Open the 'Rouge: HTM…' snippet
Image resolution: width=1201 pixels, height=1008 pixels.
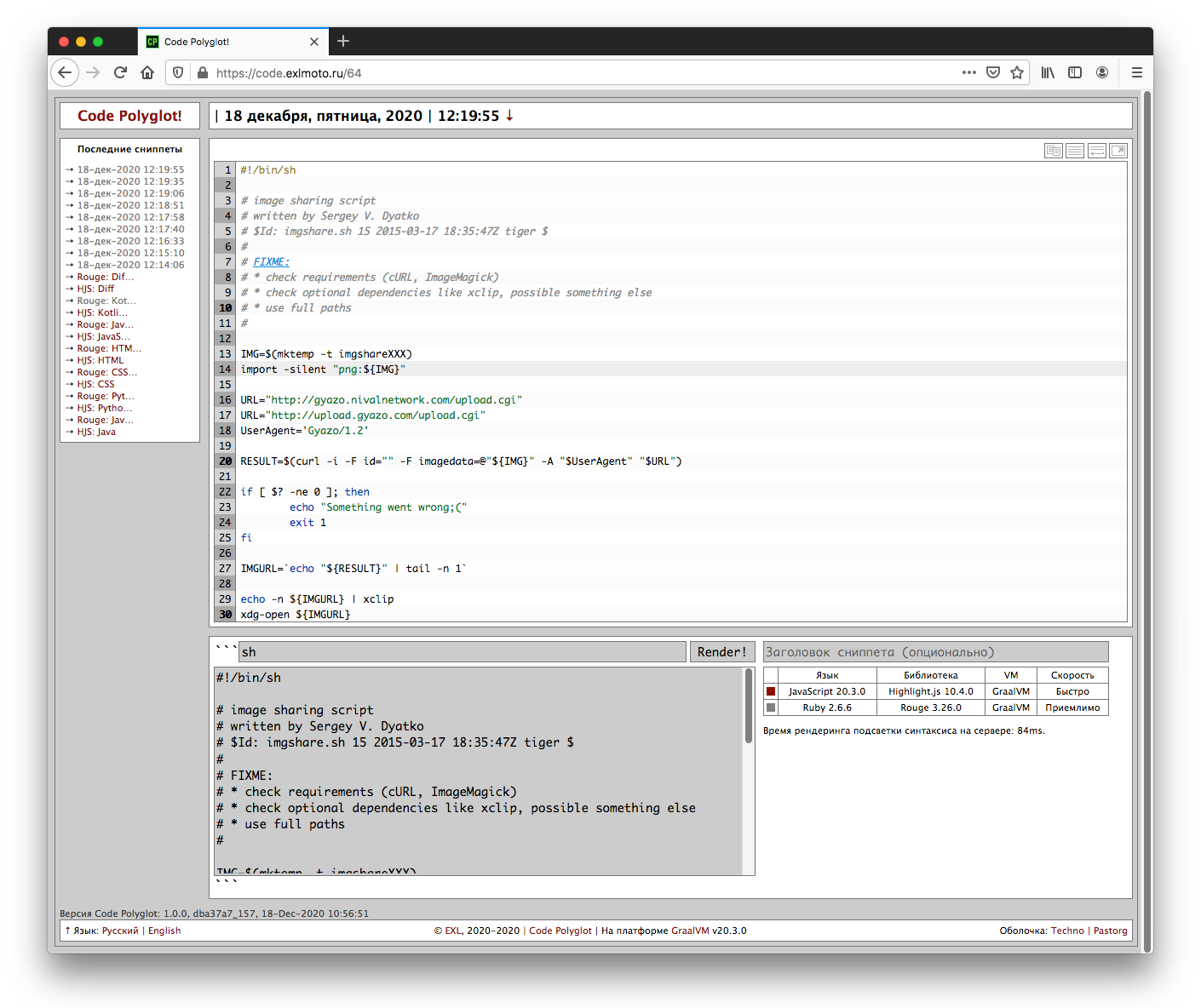(x=109, y=348)
